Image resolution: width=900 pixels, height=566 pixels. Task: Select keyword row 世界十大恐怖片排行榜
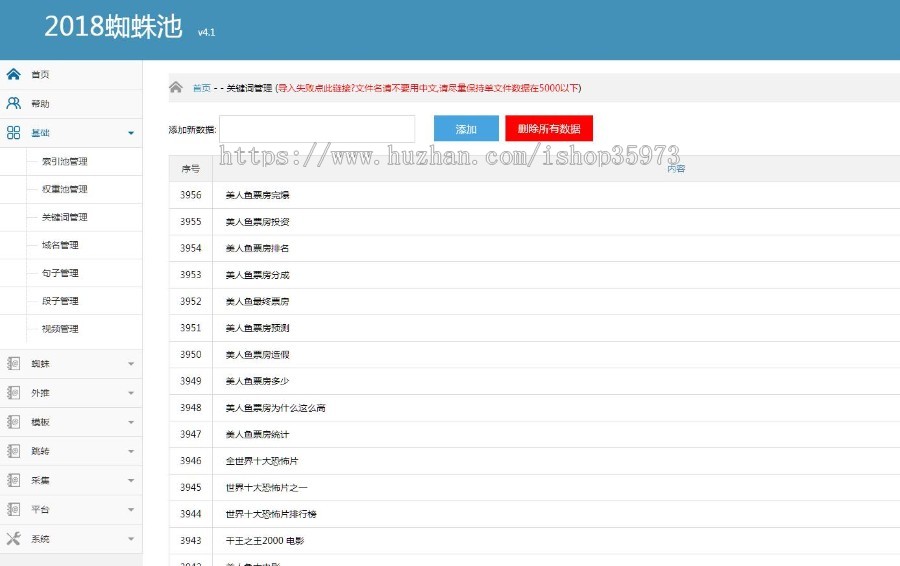pos(271,514)
